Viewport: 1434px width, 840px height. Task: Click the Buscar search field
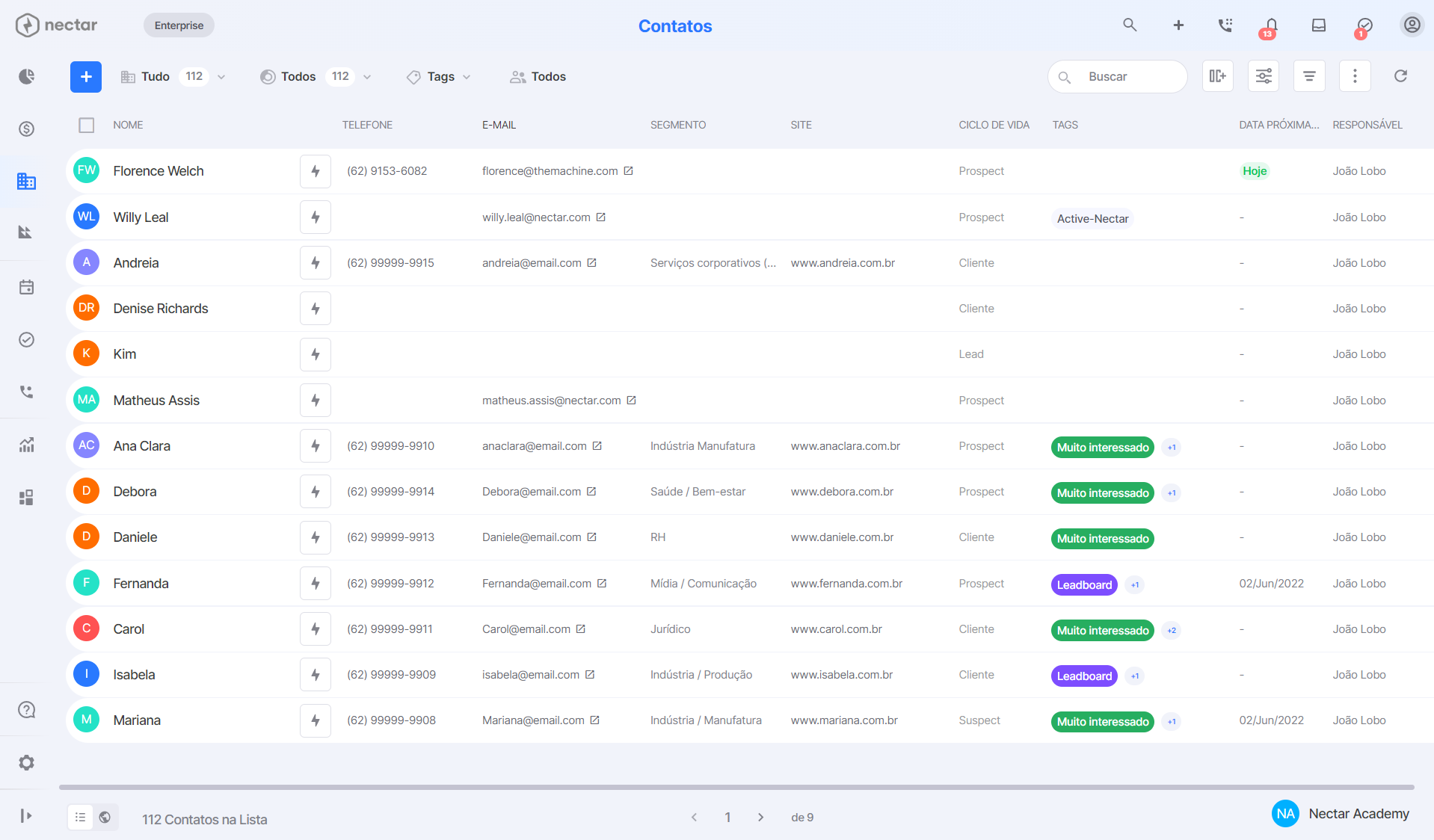[1117, 76]
